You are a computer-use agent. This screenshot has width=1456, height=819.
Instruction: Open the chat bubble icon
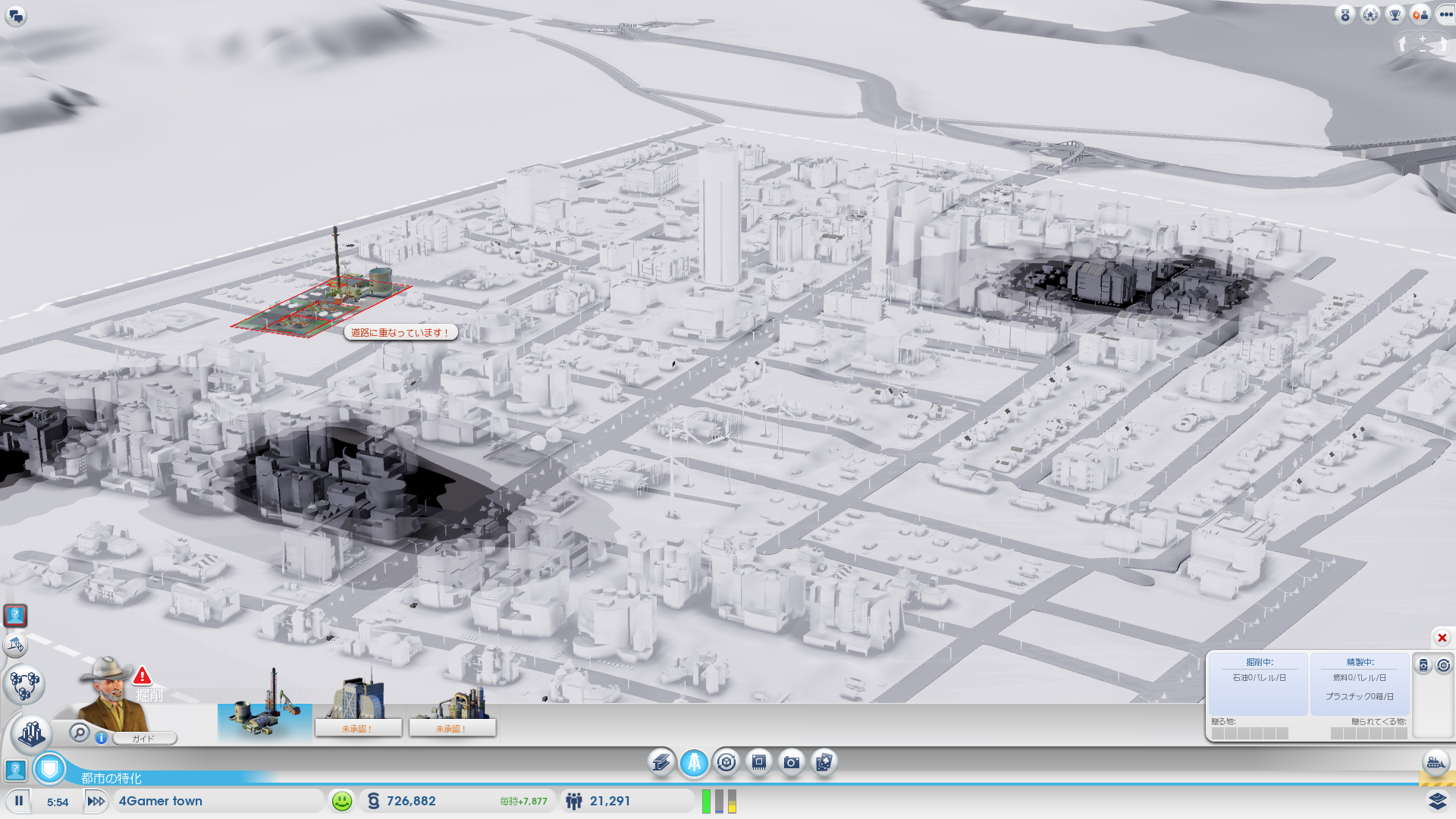[16, 15]
